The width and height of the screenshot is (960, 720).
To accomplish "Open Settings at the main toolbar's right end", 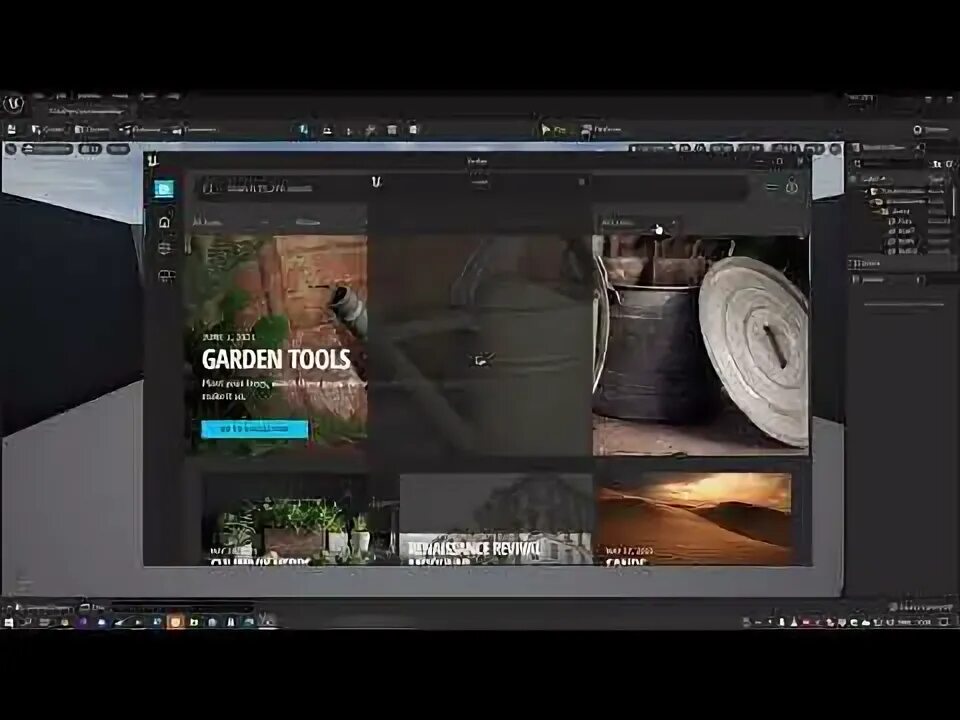I will coord(932,130).
